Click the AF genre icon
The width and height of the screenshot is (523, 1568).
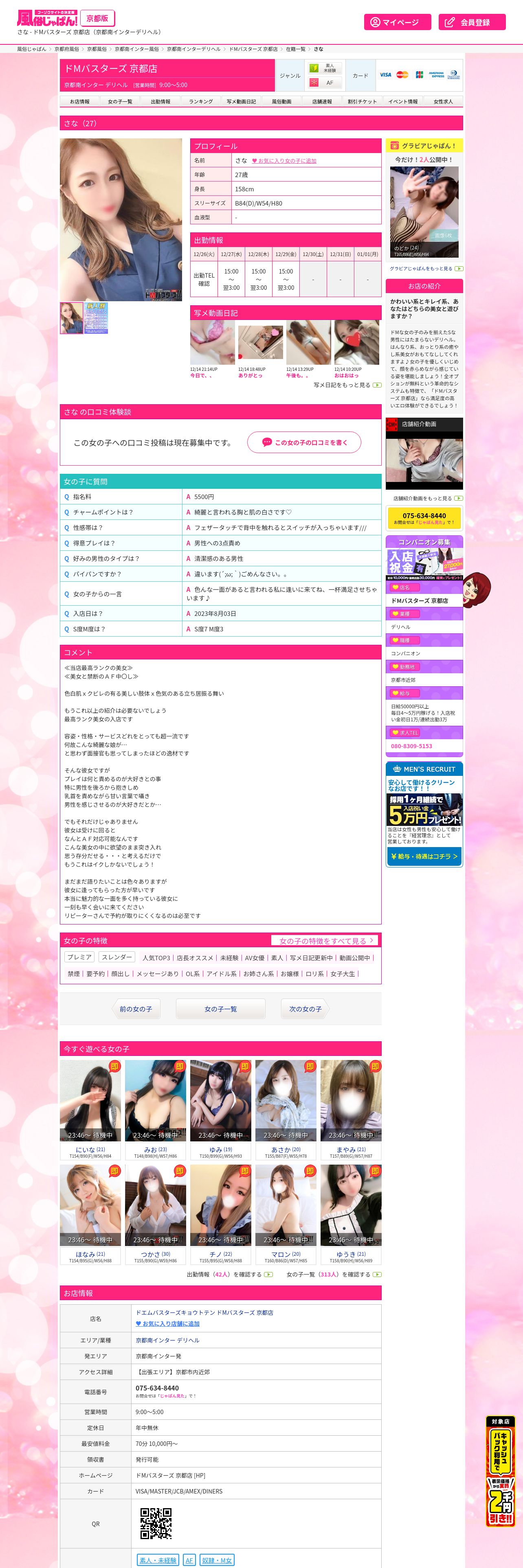(x=325, y=83)
